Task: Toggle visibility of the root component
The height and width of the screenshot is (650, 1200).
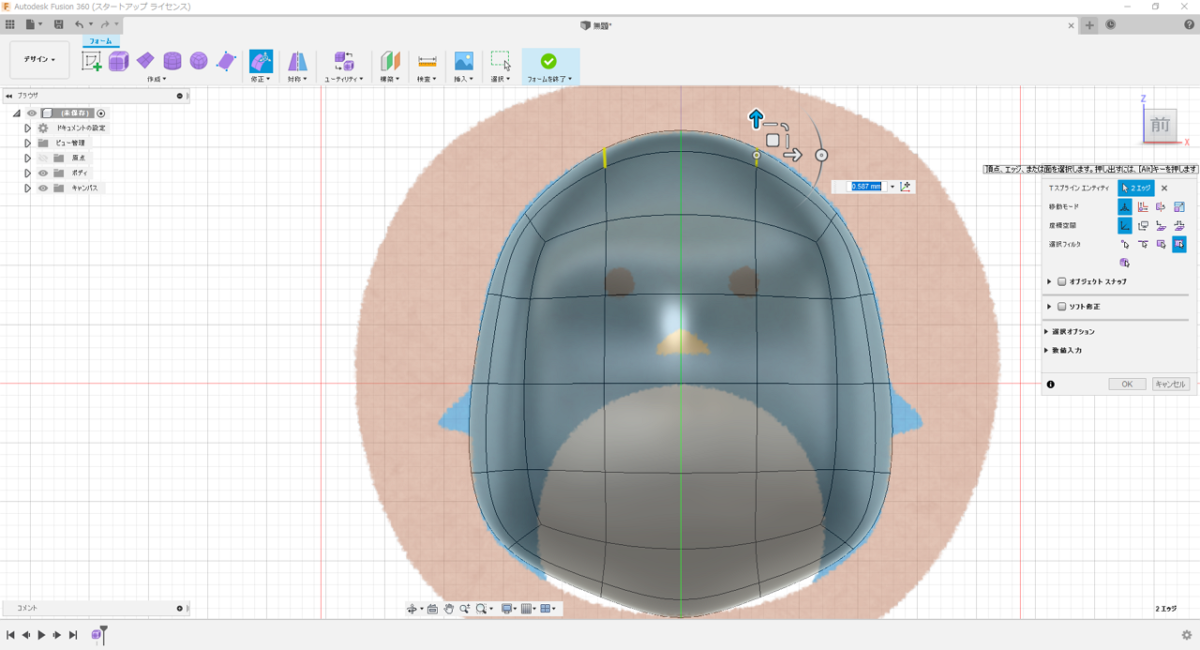Action: tap(31, 113)
